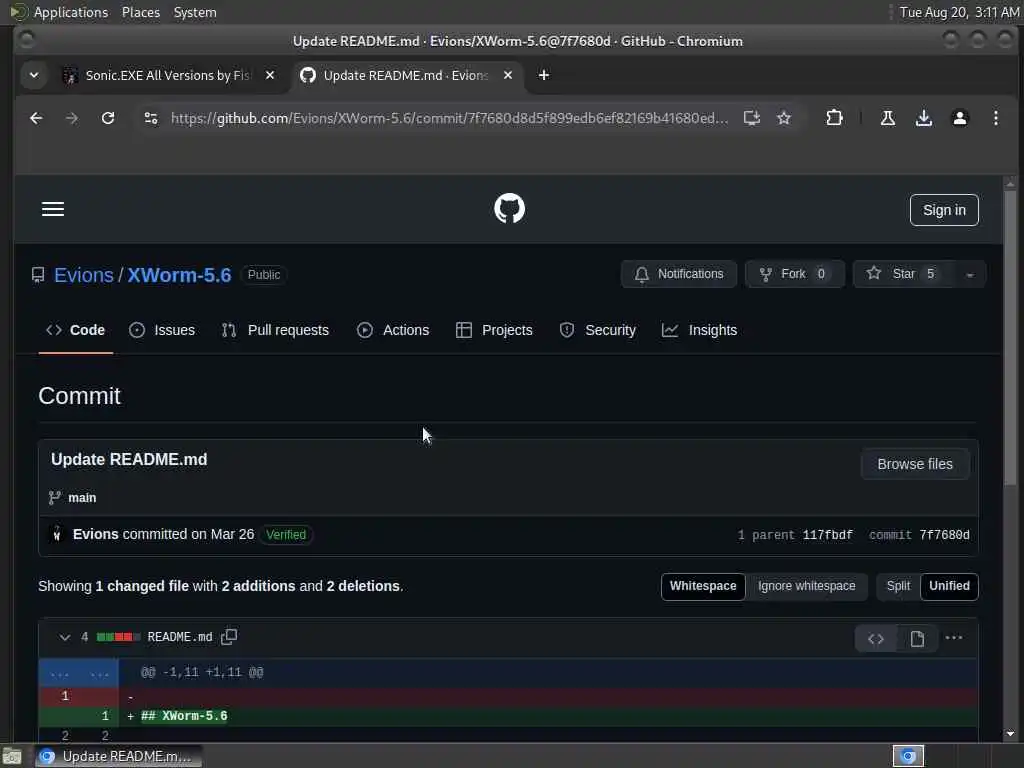Expand the dropdown arrow beside Star

pyautogui.click(x=970, y=274)
